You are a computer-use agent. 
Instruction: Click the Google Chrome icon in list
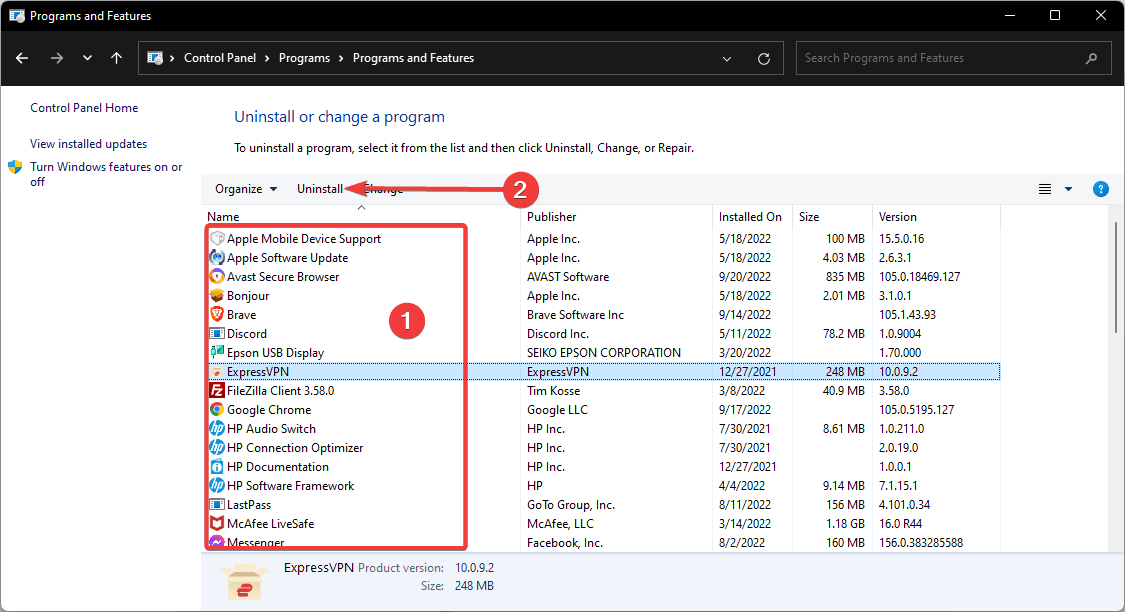click(217, 410)
